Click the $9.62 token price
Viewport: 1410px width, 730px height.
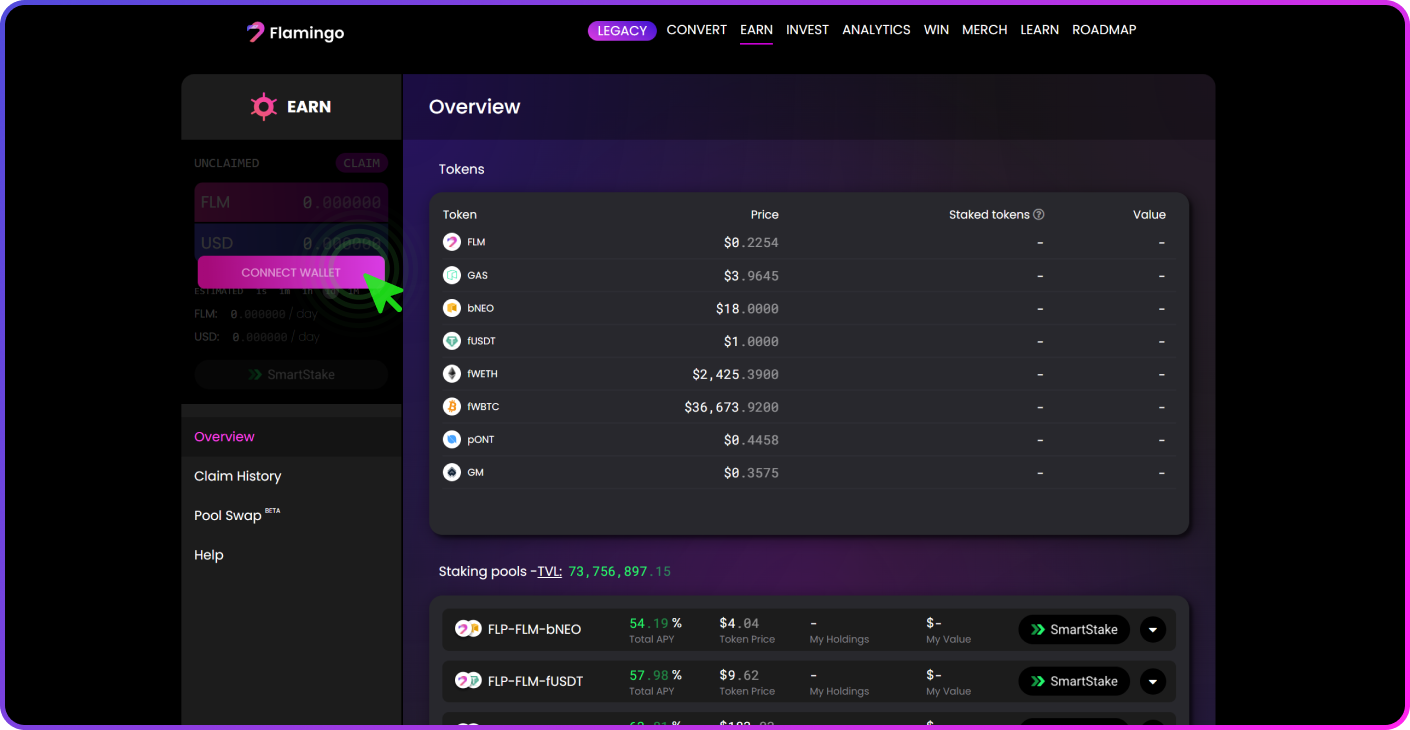click(739, 675)
